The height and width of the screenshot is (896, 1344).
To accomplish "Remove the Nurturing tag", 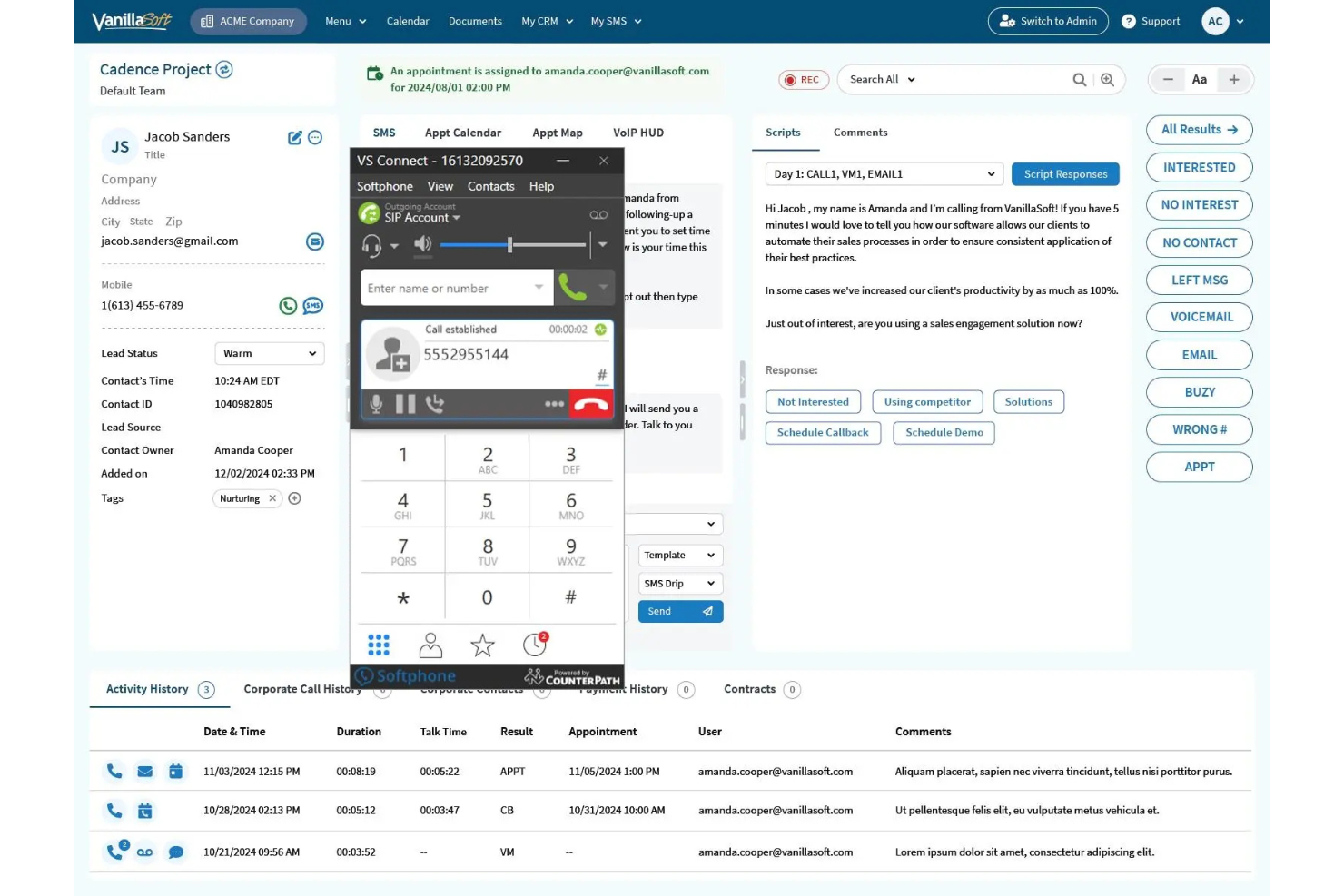I will click(272, 498).
